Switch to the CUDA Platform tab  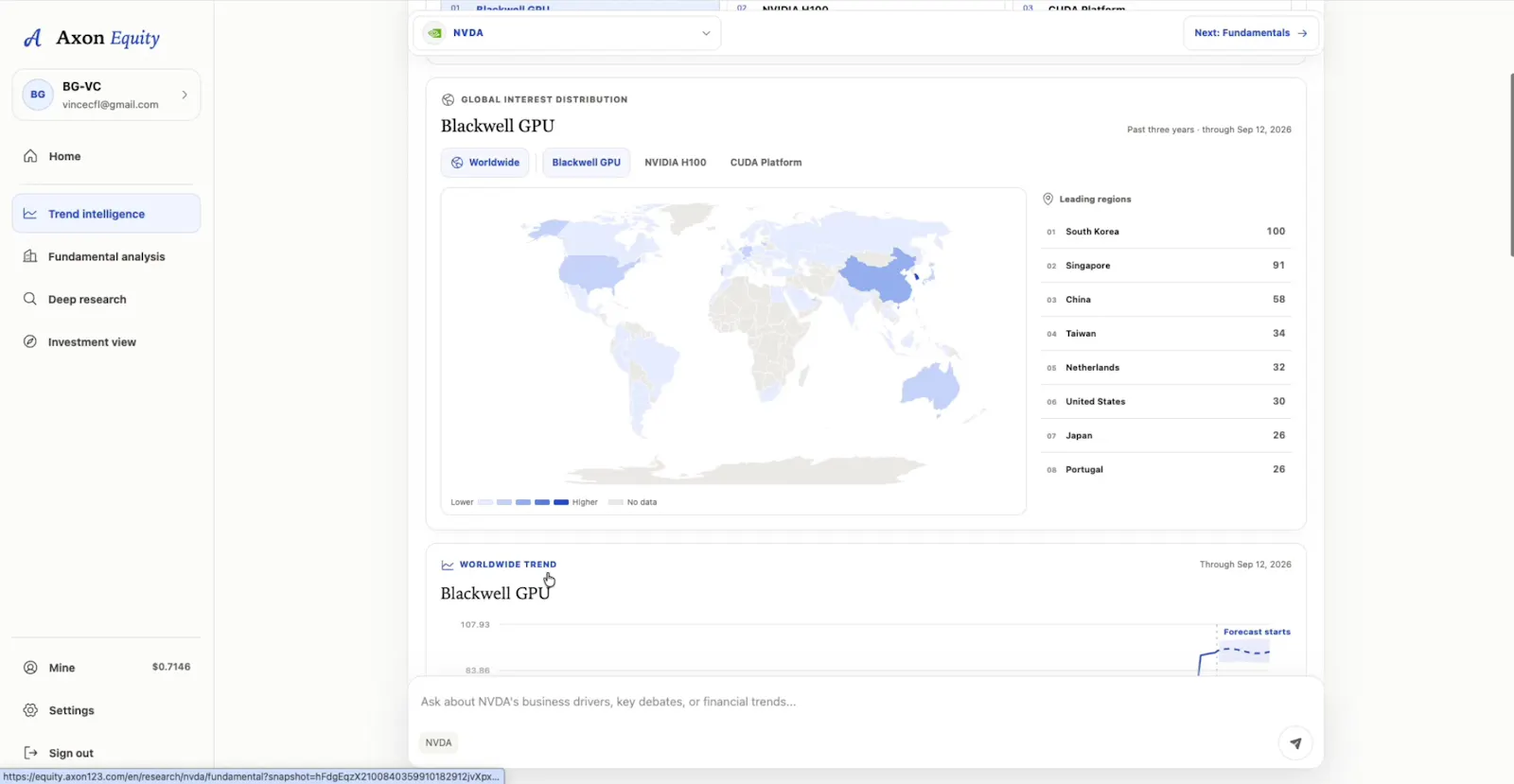click(x=766, y=163)
